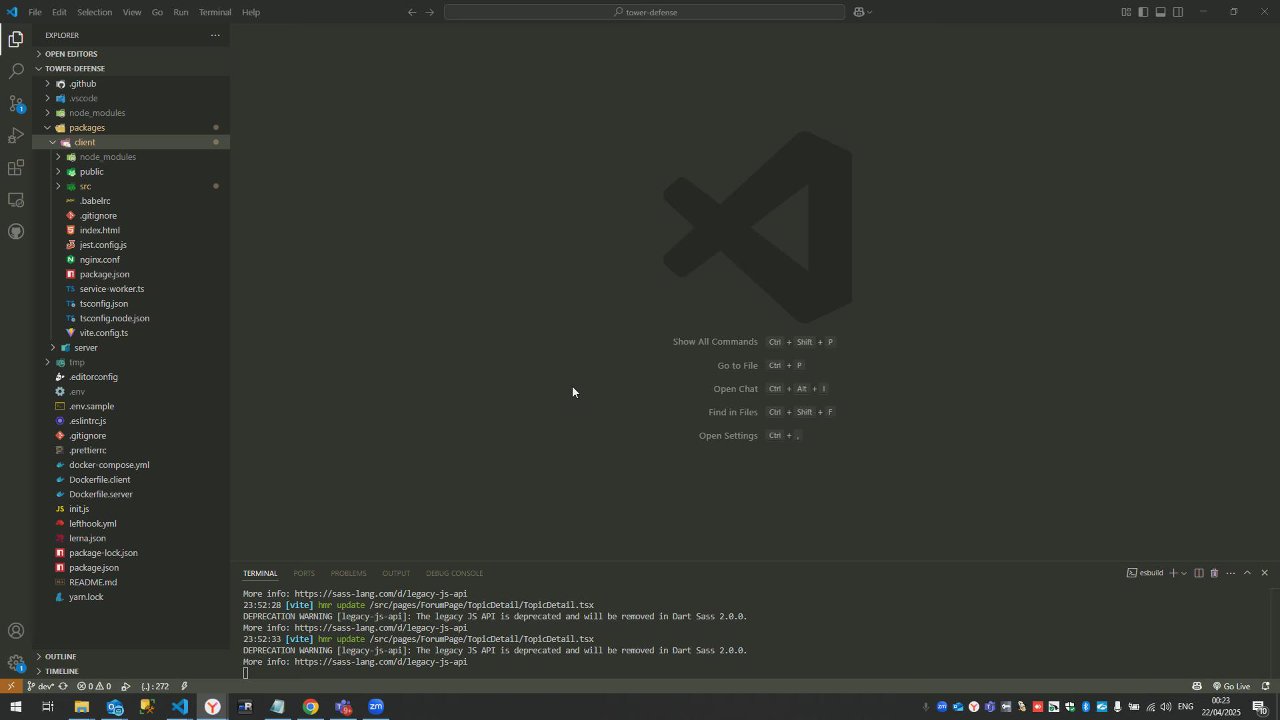The width and height of the screenshot is (1280, 720).
Task: Toggle the secondary side bar visibility
Action: click(1178, 12)
